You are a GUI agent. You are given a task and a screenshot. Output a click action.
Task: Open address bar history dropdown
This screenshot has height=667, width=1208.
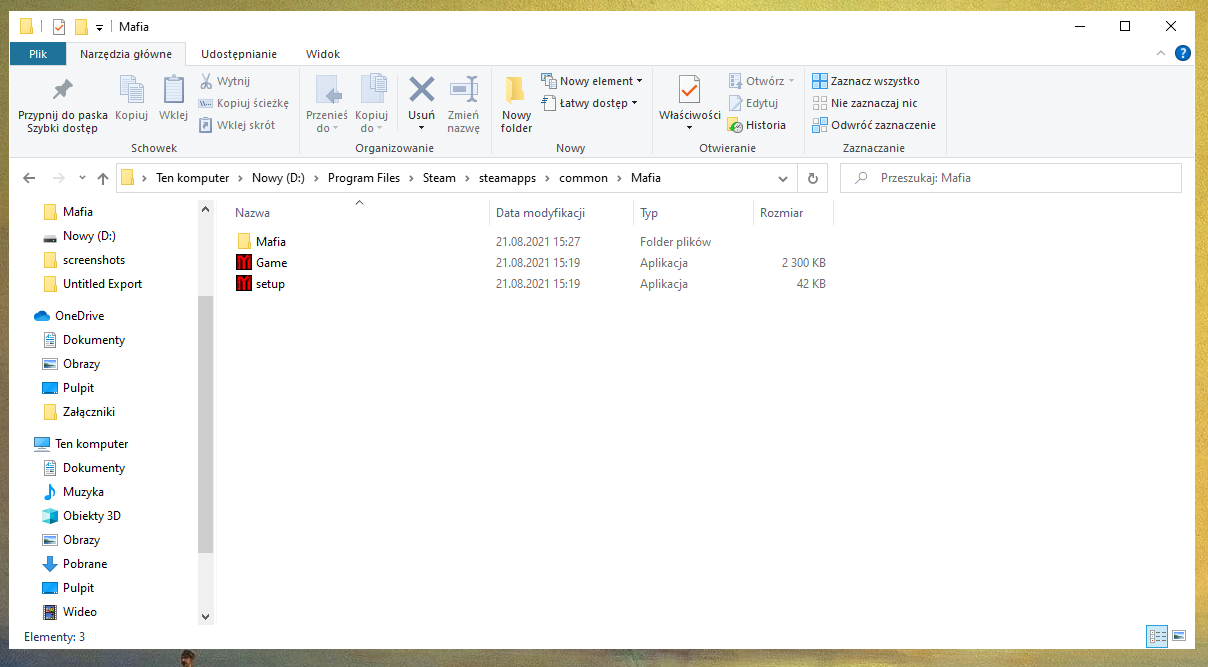tap(783, 178)
